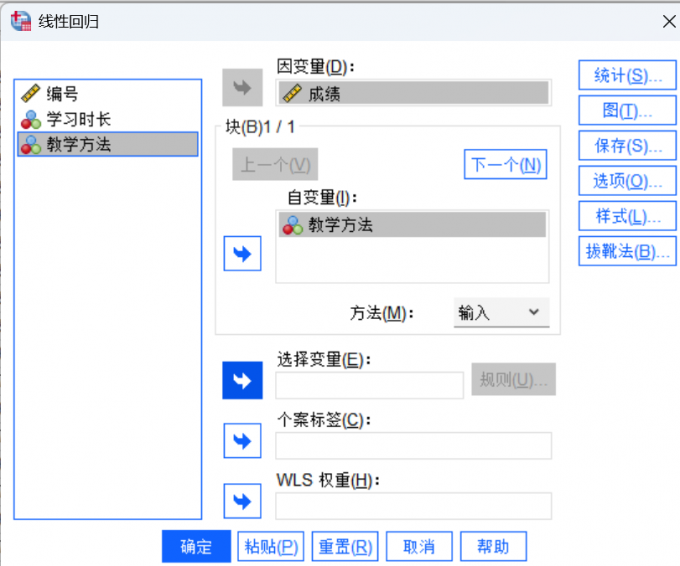Click the arrow button beside 因变量 field
The image size is (680, 566).
[242, 88]
